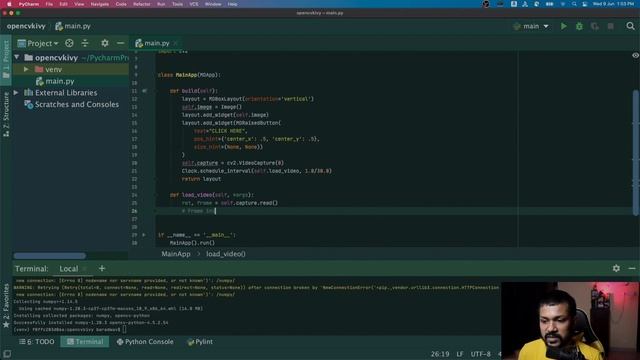Add a new terminal session with plus
The width and height of the screenshot is (640, 360).
click(x=102, y=269)
